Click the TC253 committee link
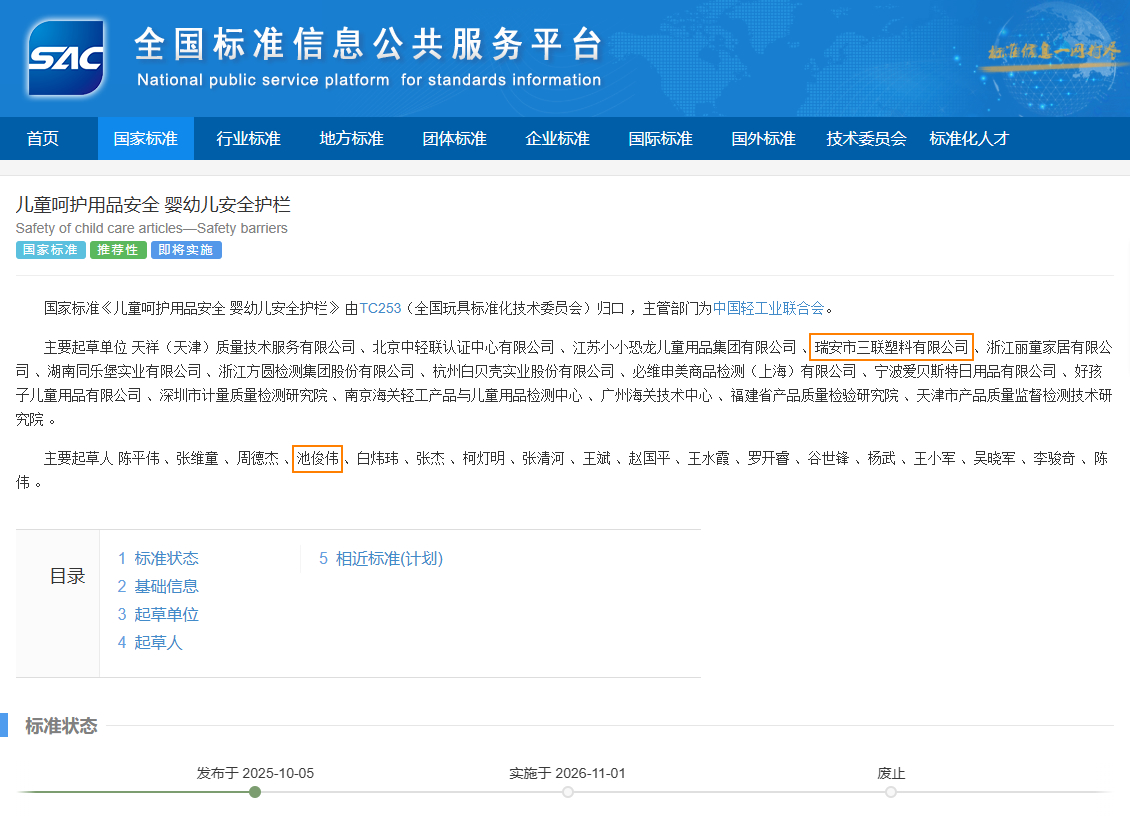Viewport: 1130px width, 820px height. (x=380, y=308)
